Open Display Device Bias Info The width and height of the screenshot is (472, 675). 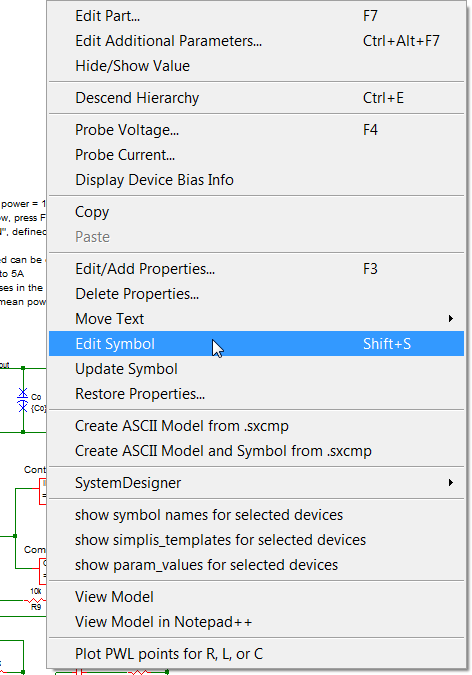pyautogui.click(x=256, y=180)
